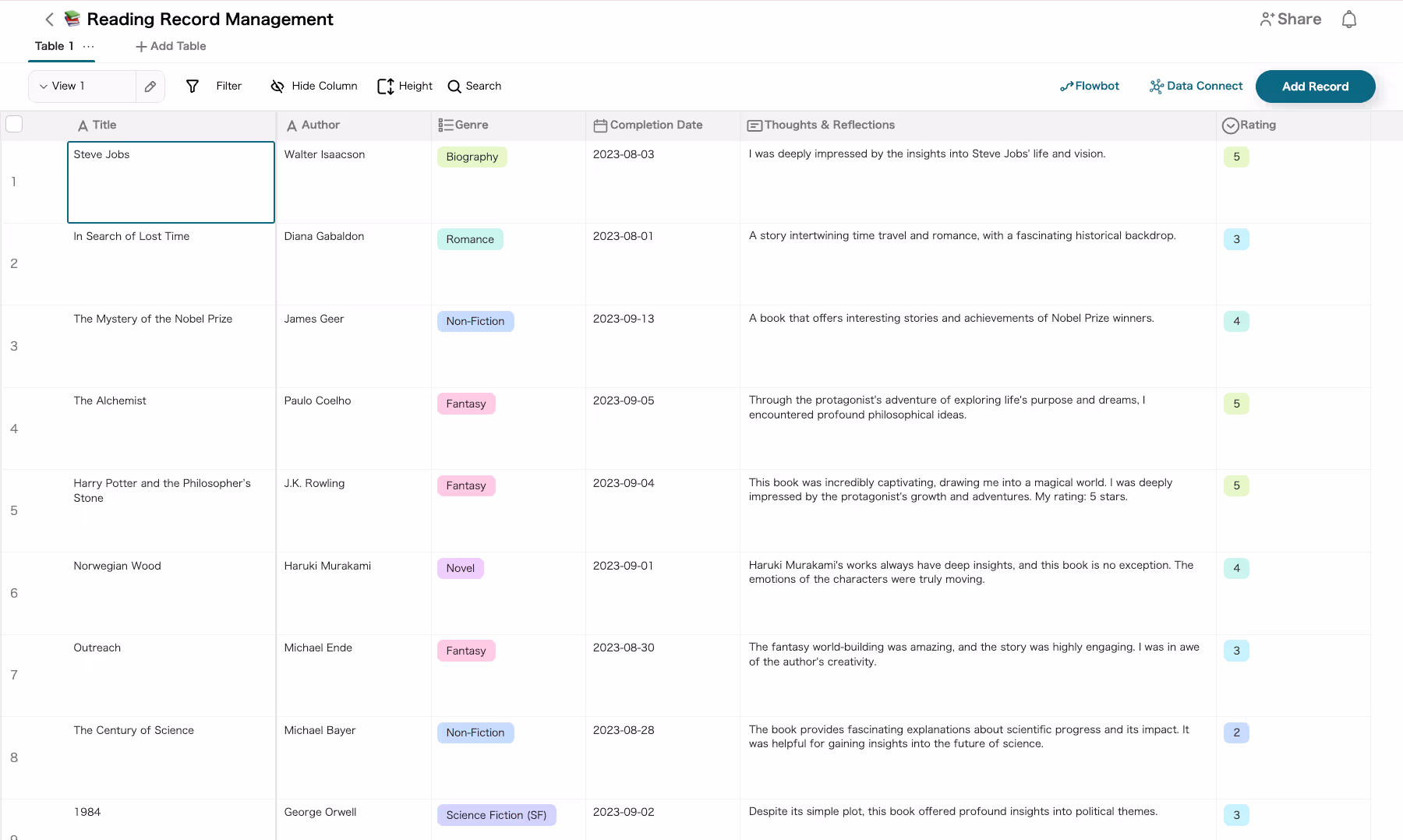Open Flowbot automation
Viewport: 1403px width, 840px height.
(1090, 86)
